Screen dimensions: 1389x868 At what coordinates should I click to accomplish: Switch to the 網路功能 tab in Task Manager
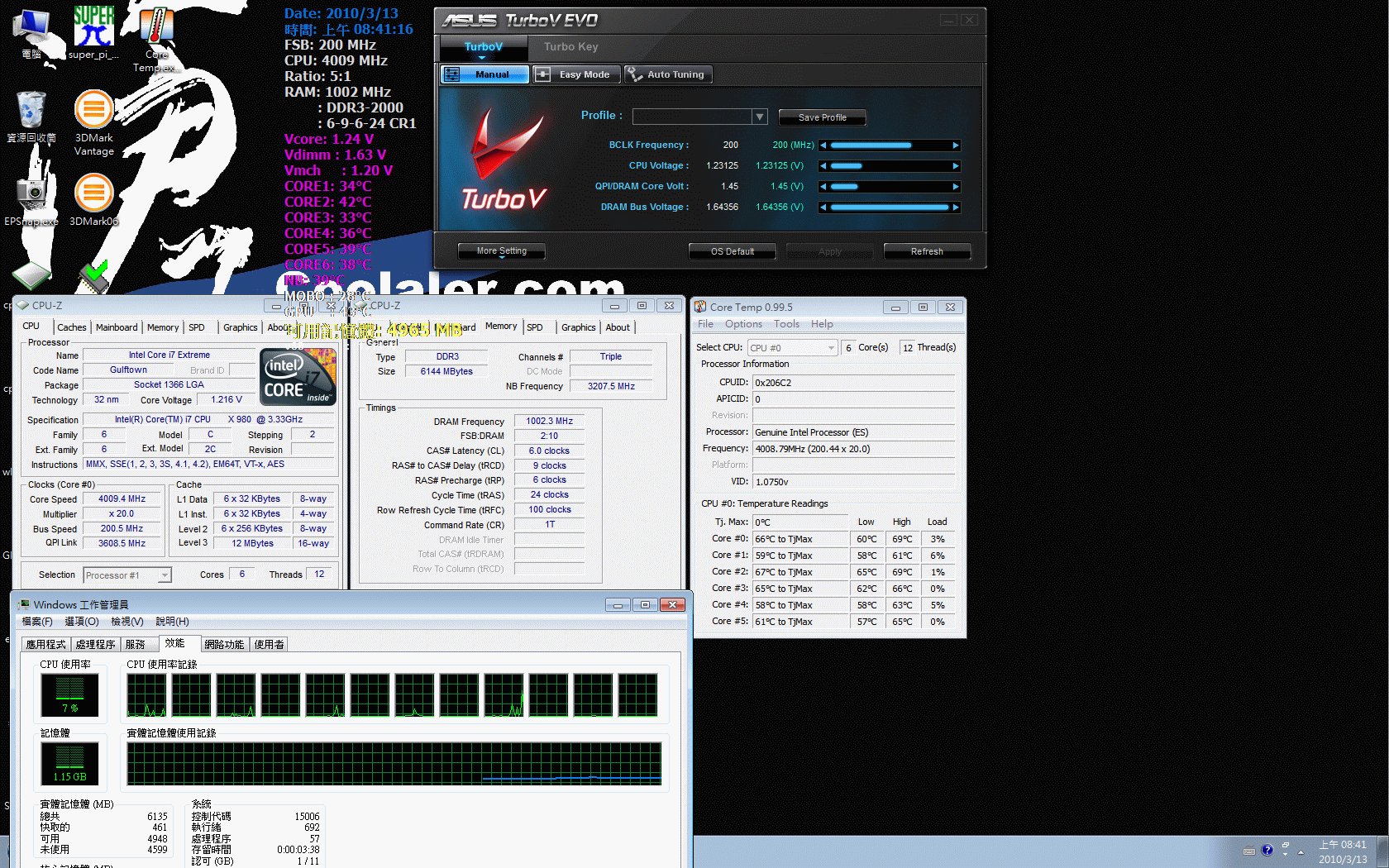point(224,645)
